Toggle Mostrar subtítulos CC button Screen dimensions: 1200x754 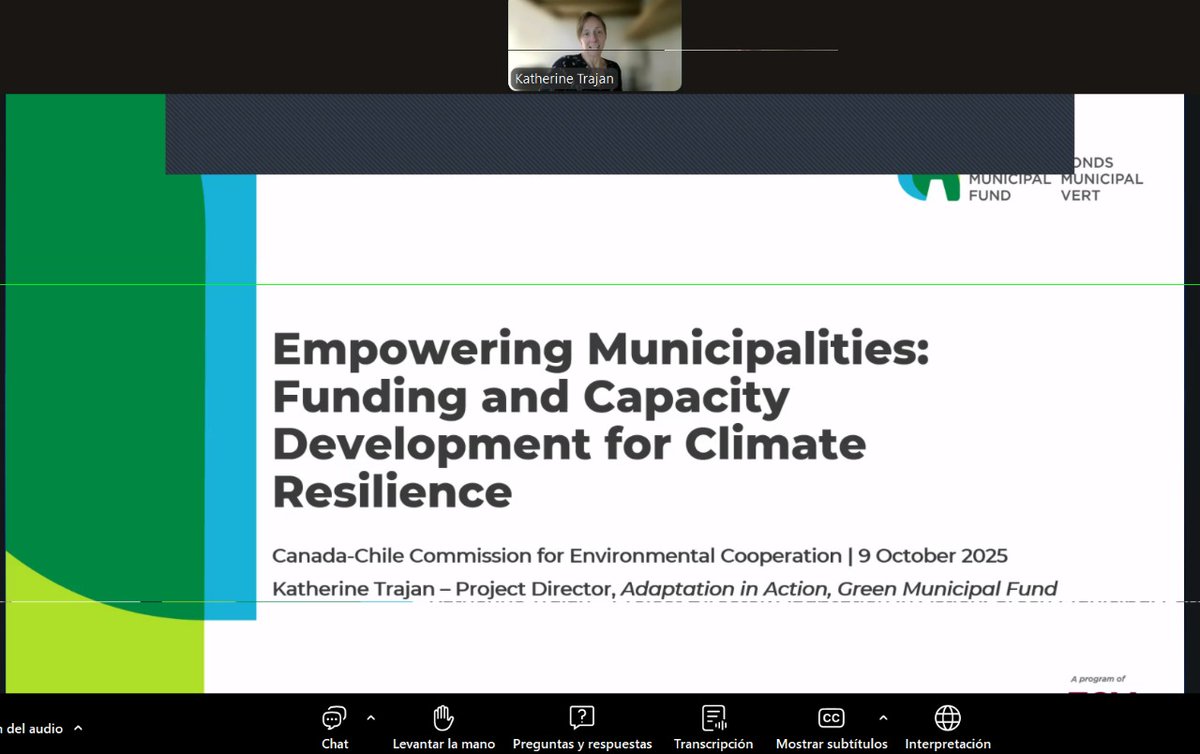click(831, 726)
